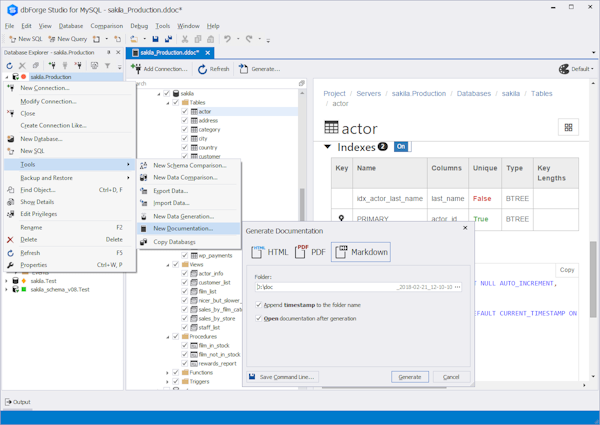
Task: Click the Generate button in dialog
Action: pyautogui.click(x=410, y=377)
